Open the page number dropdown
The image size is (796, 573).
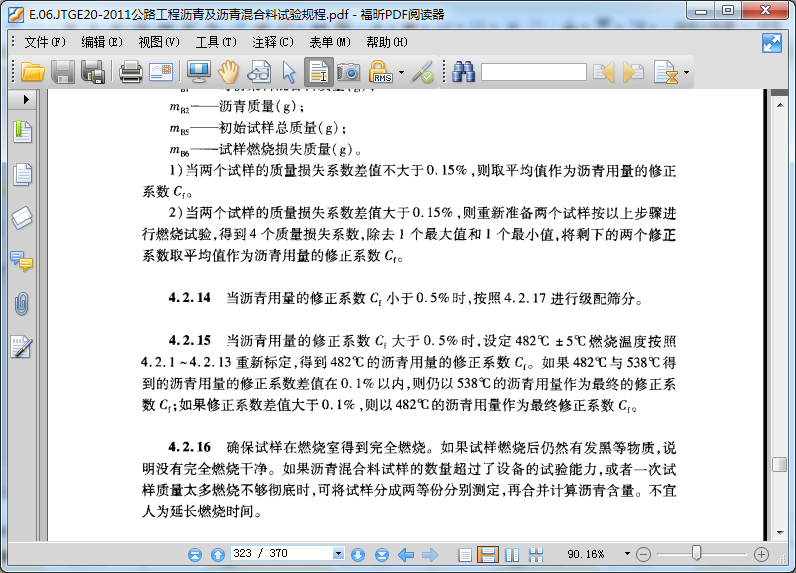338,554
